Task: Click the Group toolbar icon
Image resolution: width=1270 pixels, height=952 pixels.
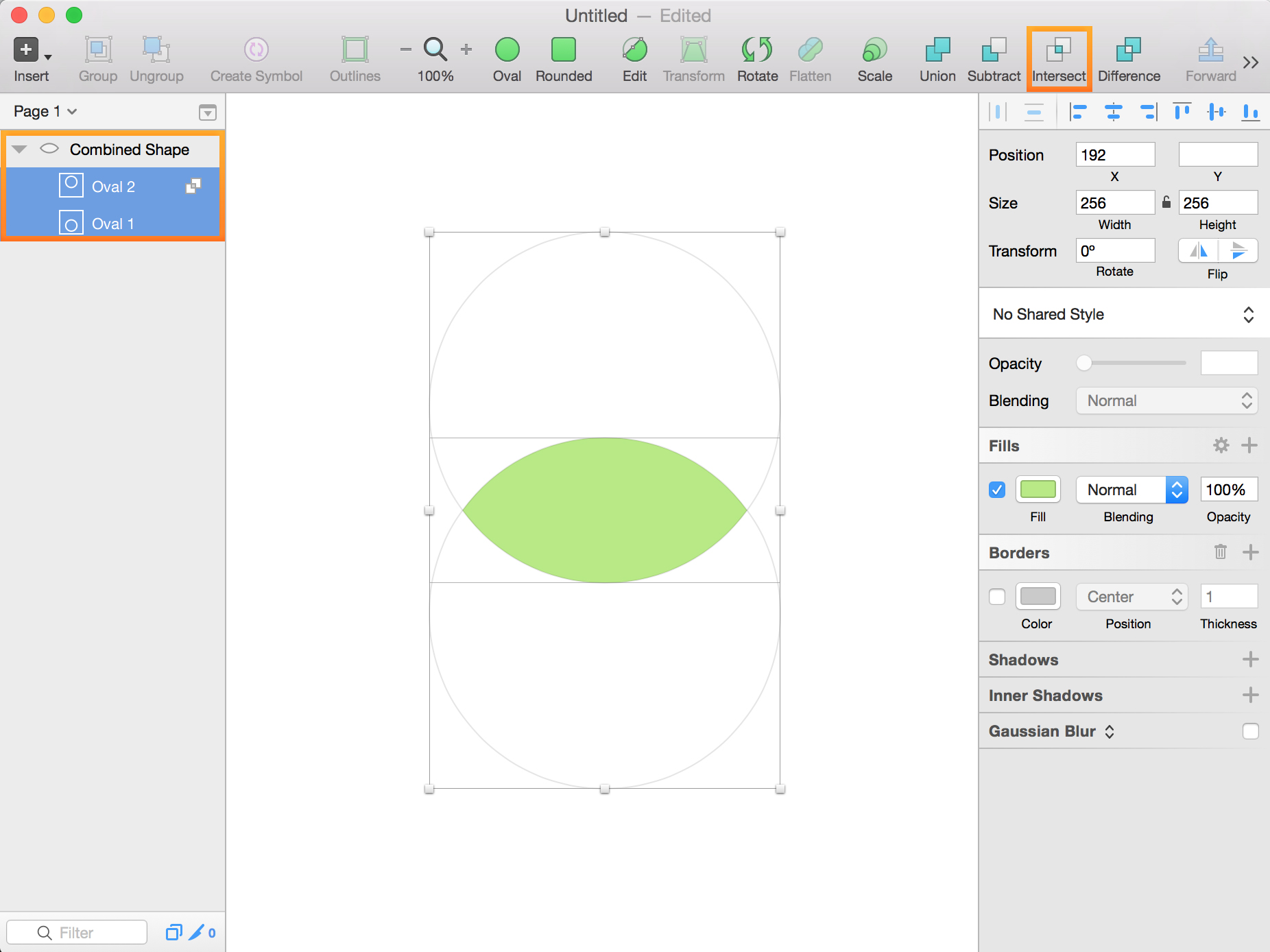Action: pyautogui.click(x=98, y=50)
